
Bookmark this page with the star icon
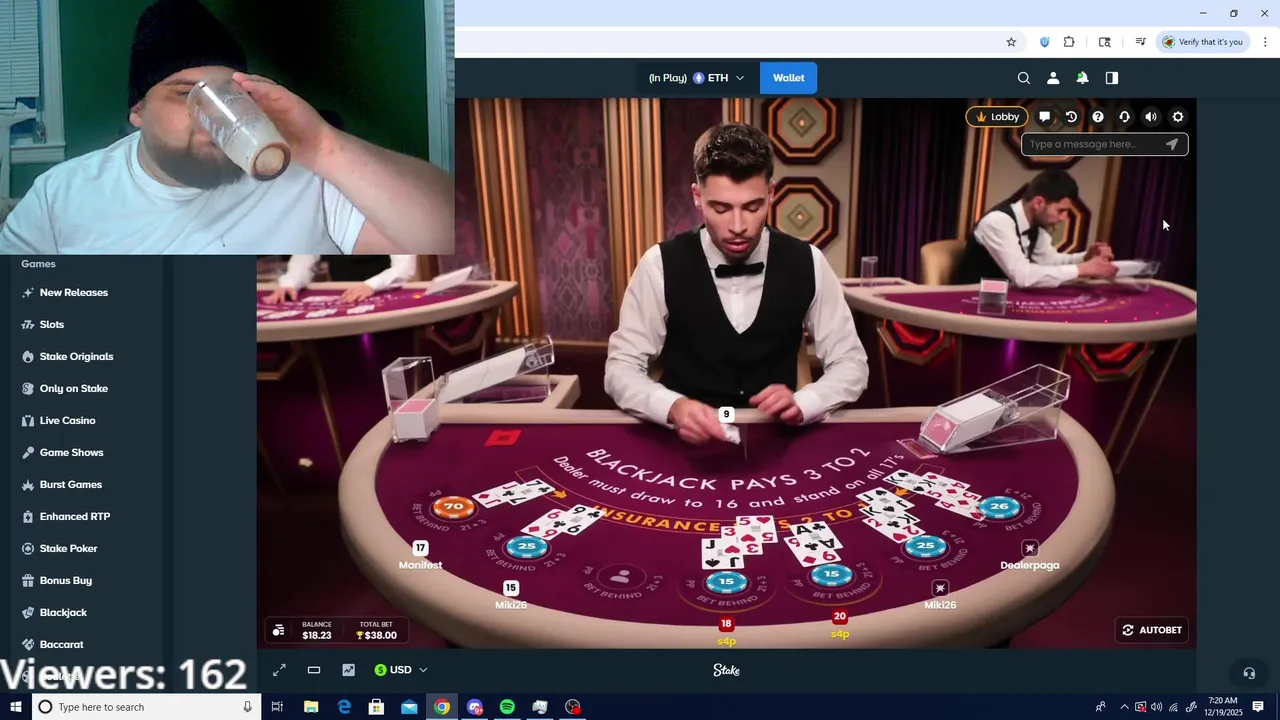(x=1011, y=42)
